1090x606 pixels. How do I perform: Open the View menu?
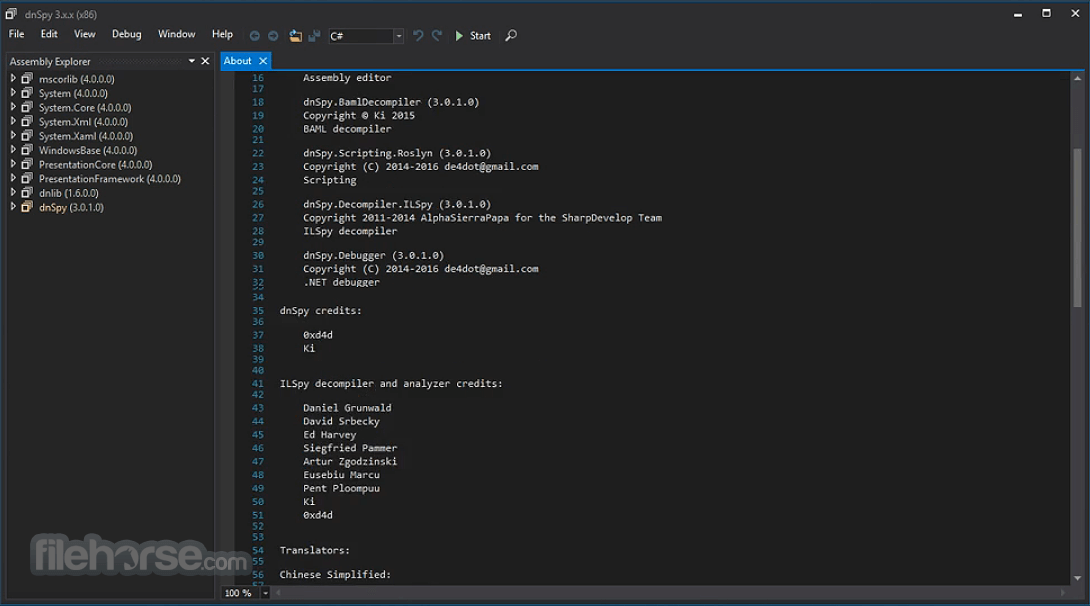point(85,34)
